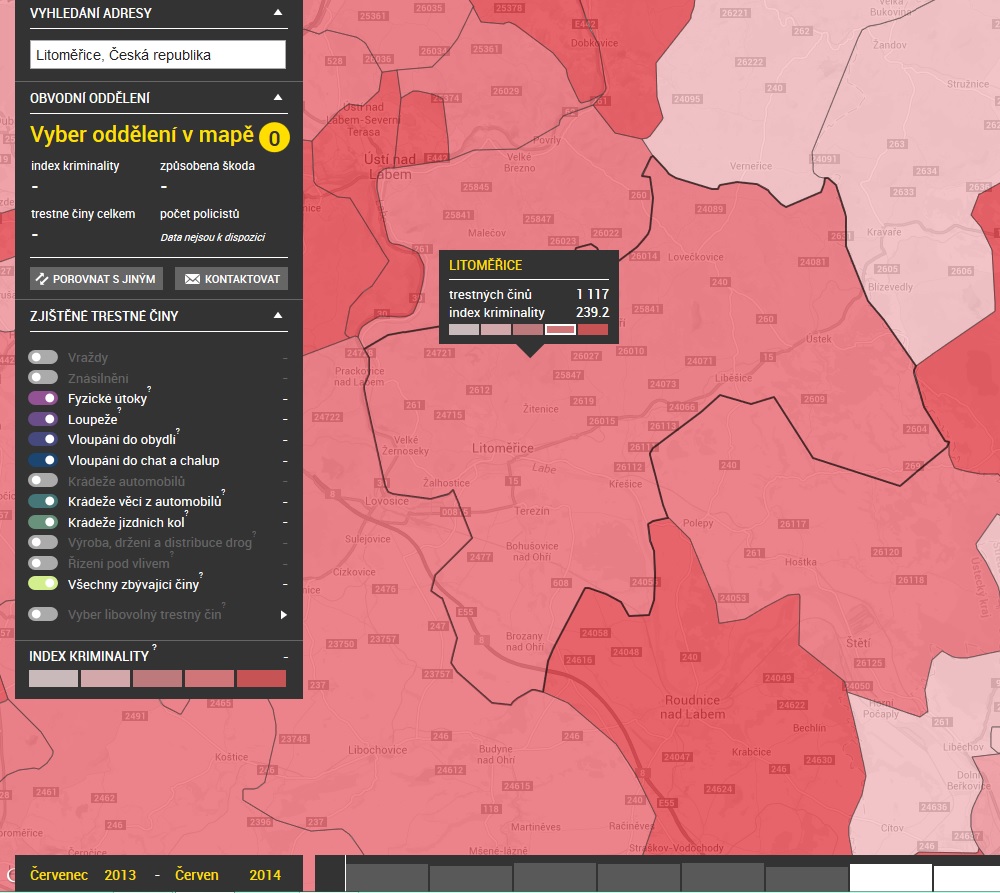
Task: Click the envelope icon on Kontaktovat
Action: pos(192,279)
